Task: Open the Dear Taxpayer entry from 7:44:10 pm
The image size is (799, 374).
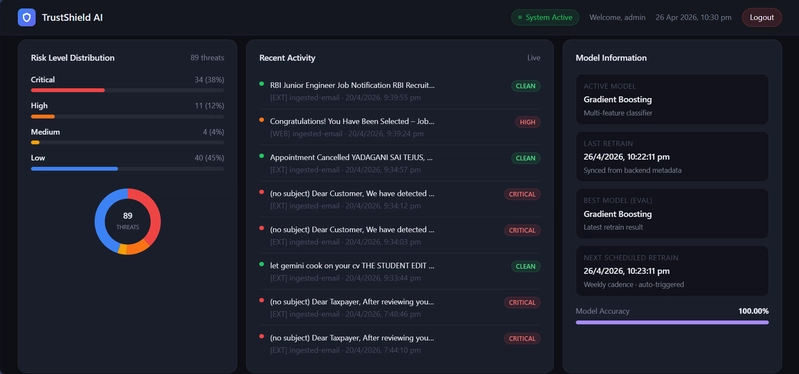Action: coord(400,344)
